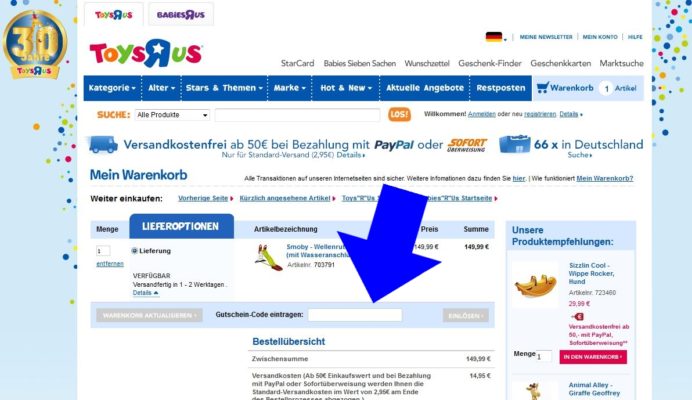The height and width of the screenshot is (400, 692).
Task: Open the Alle Produkte search dropdown
Action: [x=172, y=115]
